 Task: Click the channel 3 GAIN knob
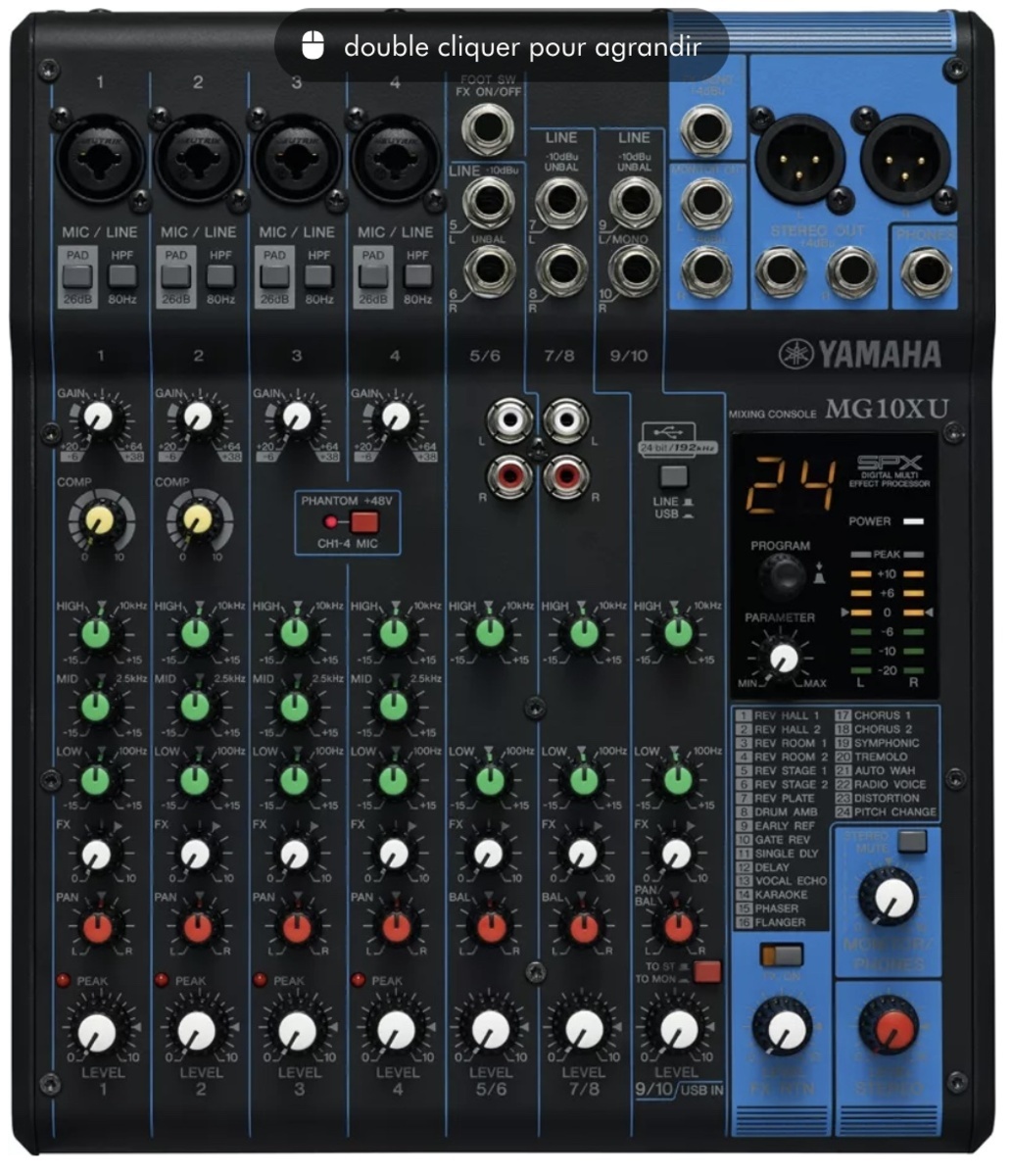pos(295,418)
